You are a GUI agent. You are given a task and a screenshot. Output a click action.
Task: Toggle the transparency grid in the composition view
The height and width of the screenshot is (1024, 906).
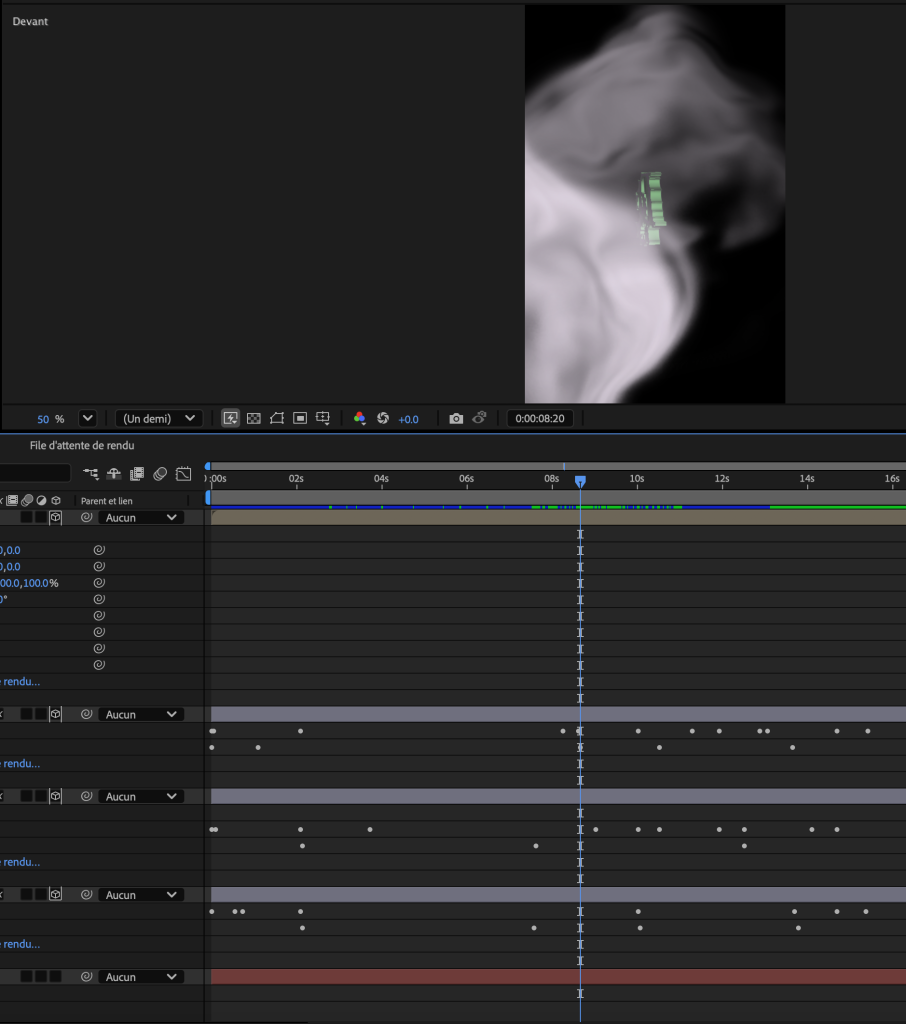click(253, 418)
